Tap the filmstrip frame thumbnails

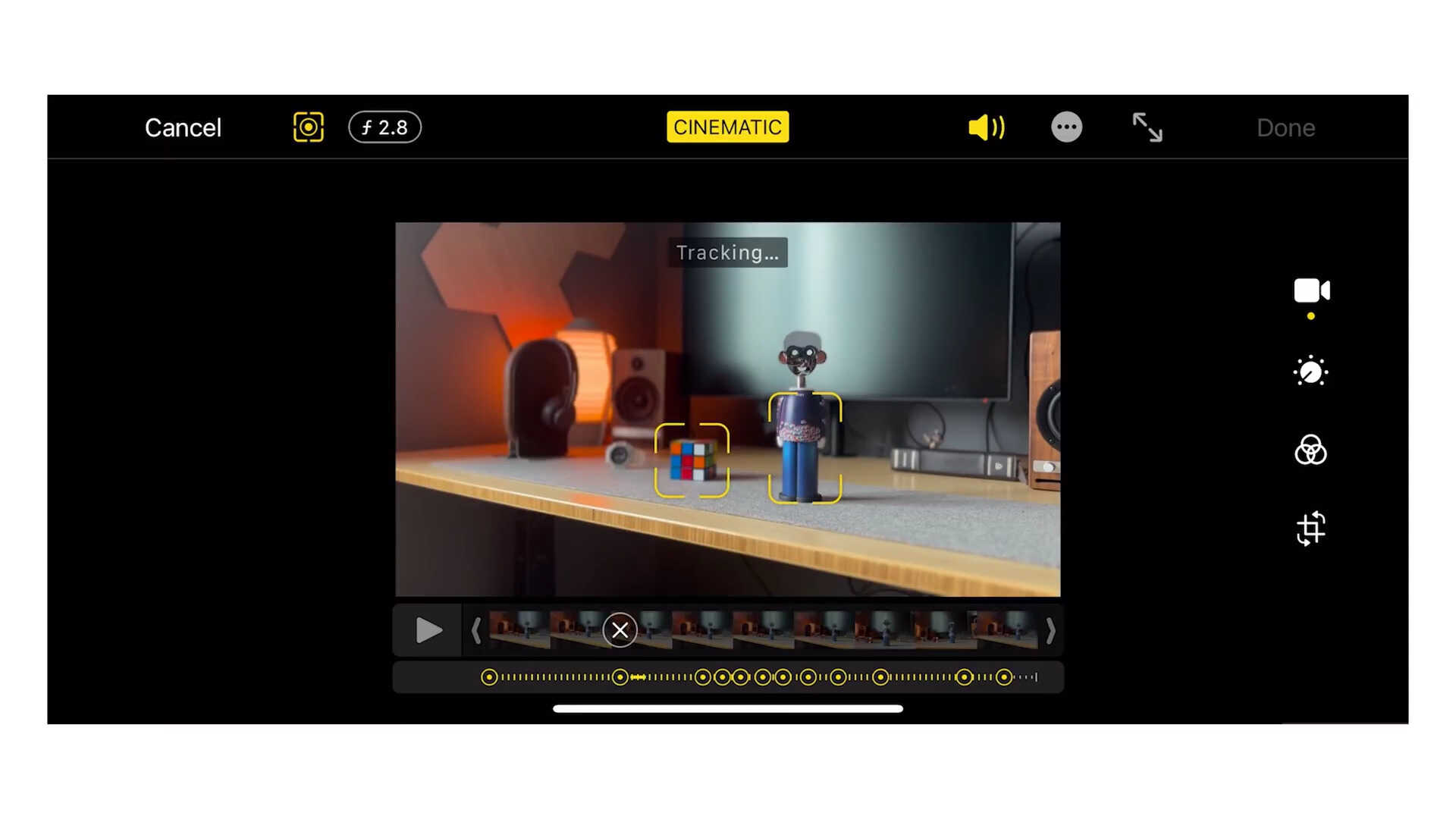[x=763, y=630]
